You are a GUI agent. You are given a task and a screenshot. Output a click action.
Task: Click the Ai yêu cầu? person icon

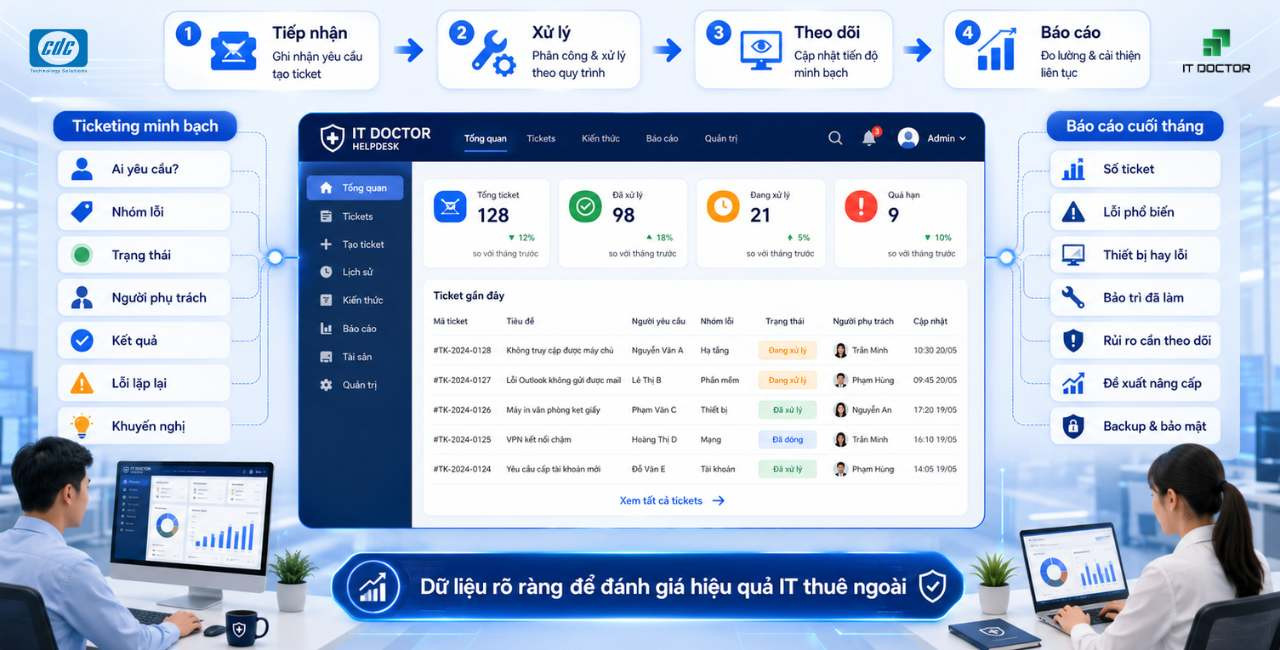(x=82, y=169)
